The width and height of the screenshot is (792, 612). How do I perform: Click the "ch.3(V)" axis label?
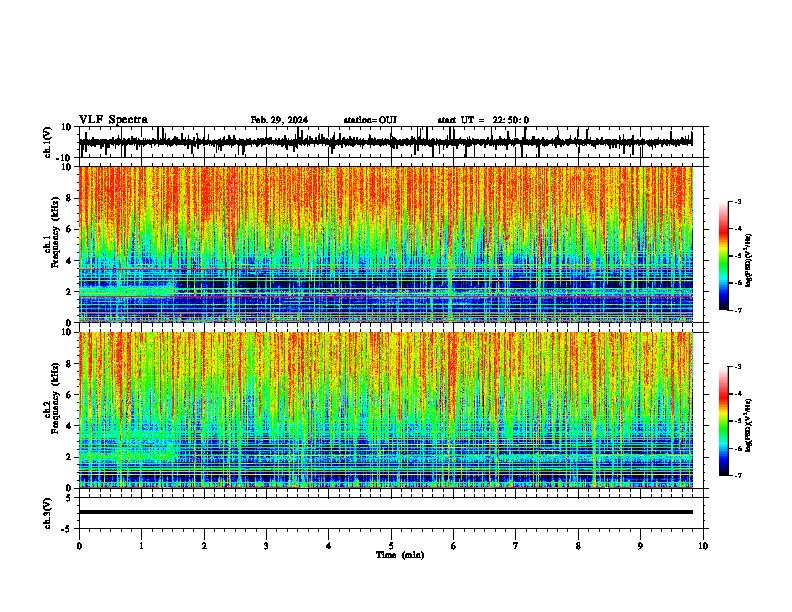(48, 513)
